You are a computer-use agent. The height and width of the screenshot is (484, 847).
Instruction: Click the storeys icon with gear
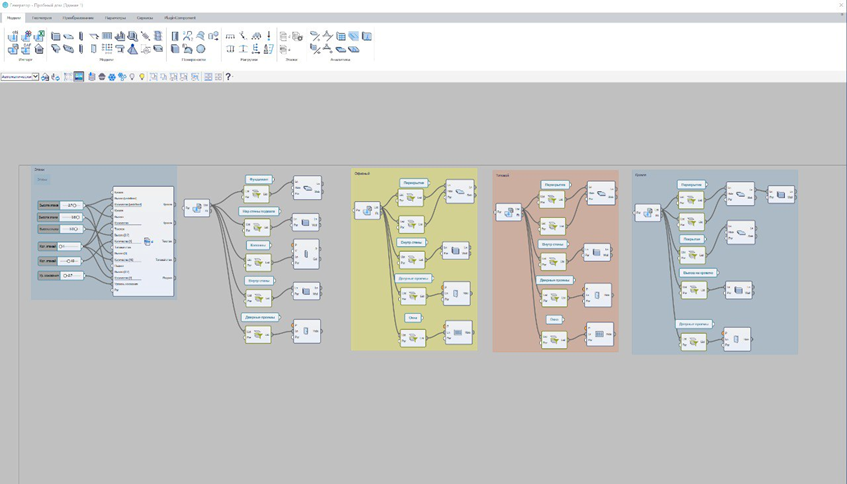pyautogui.click(x=297, y=36)
